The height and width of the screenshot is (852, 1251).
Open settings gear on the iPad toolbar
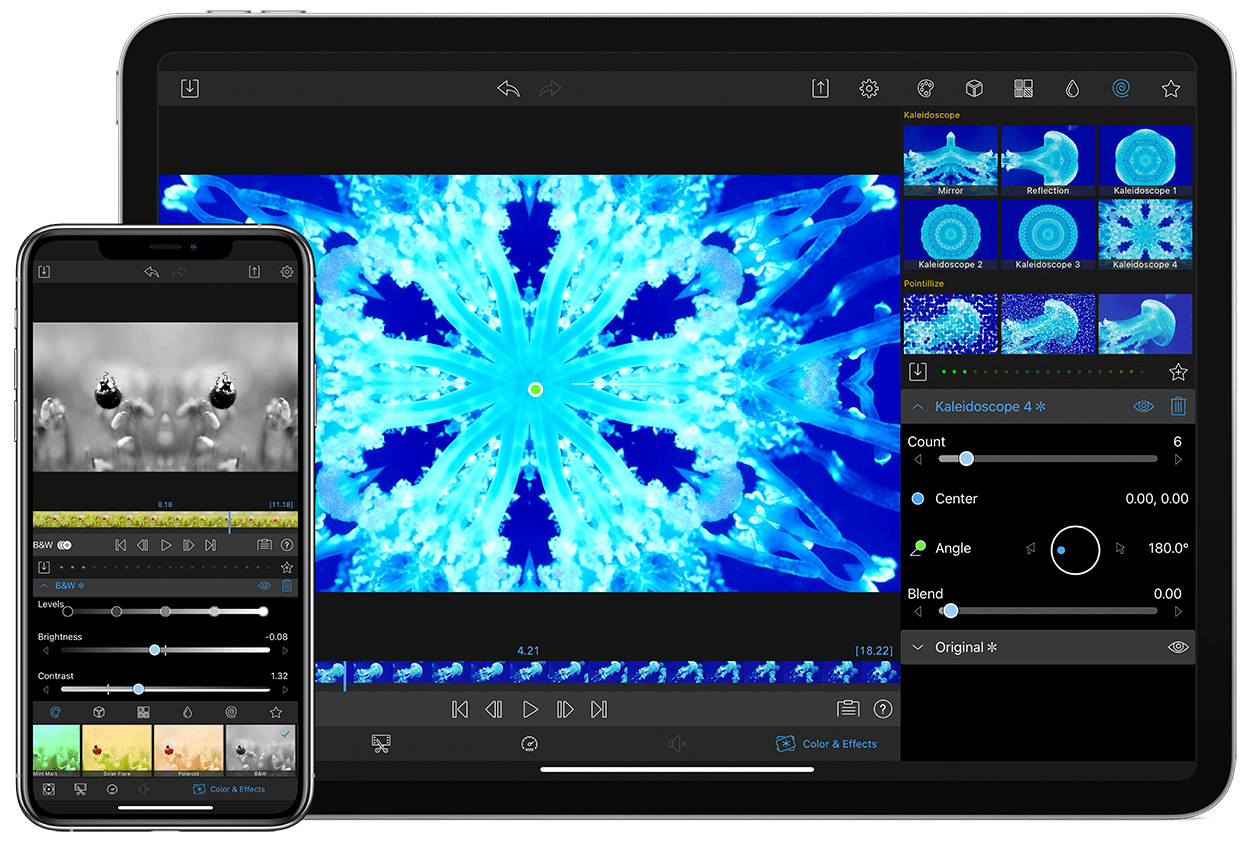click(869, 88)
